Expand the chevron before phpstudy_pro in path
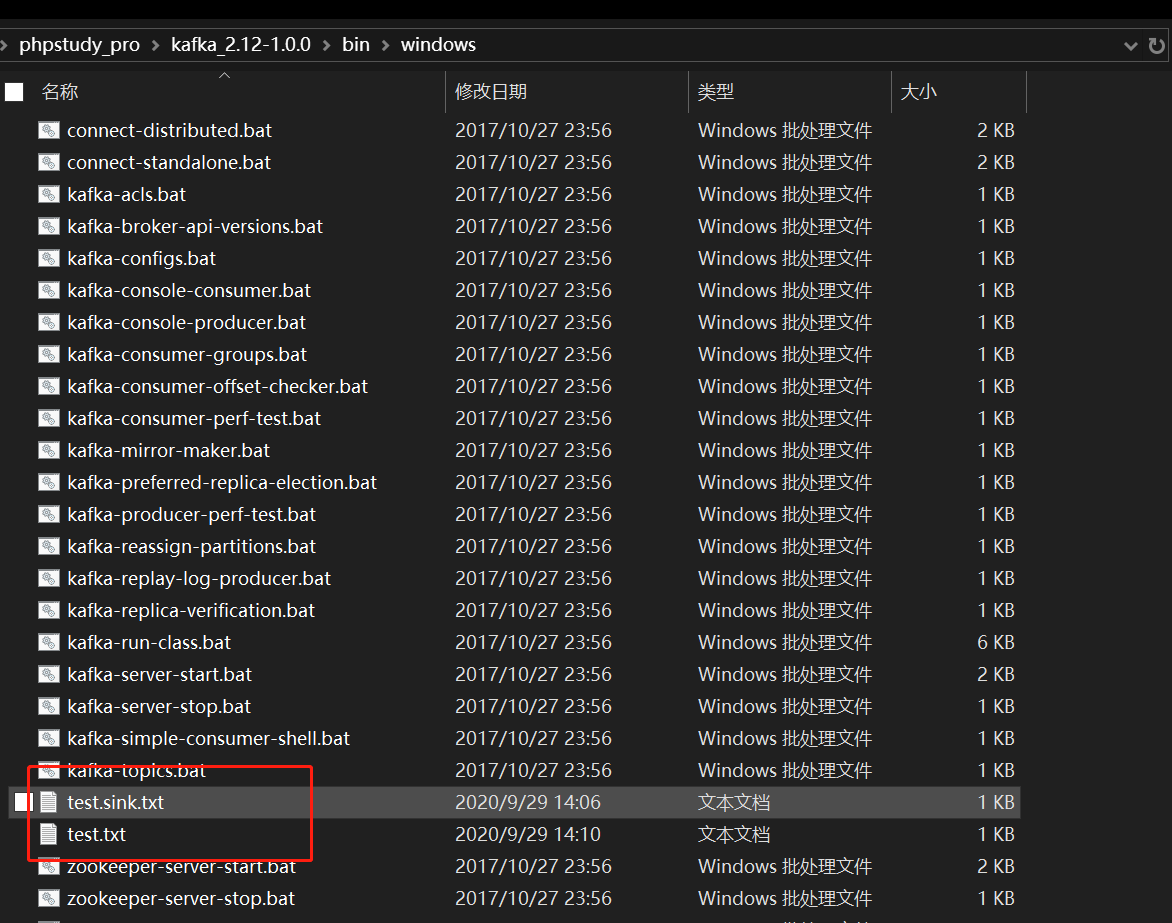The height and width of the screenshot is (923, 1172). tap(4, 46)
